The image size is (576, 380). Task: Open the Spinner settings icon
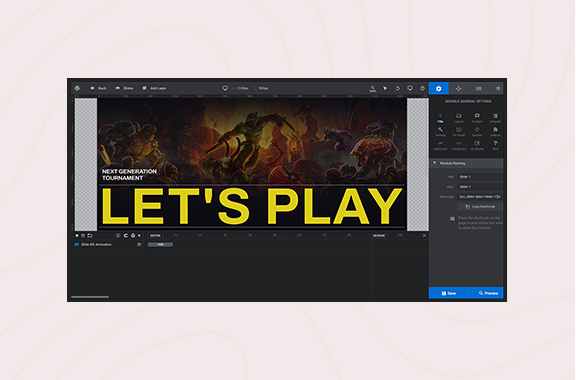pyautogui.click(x=477, y=132)
